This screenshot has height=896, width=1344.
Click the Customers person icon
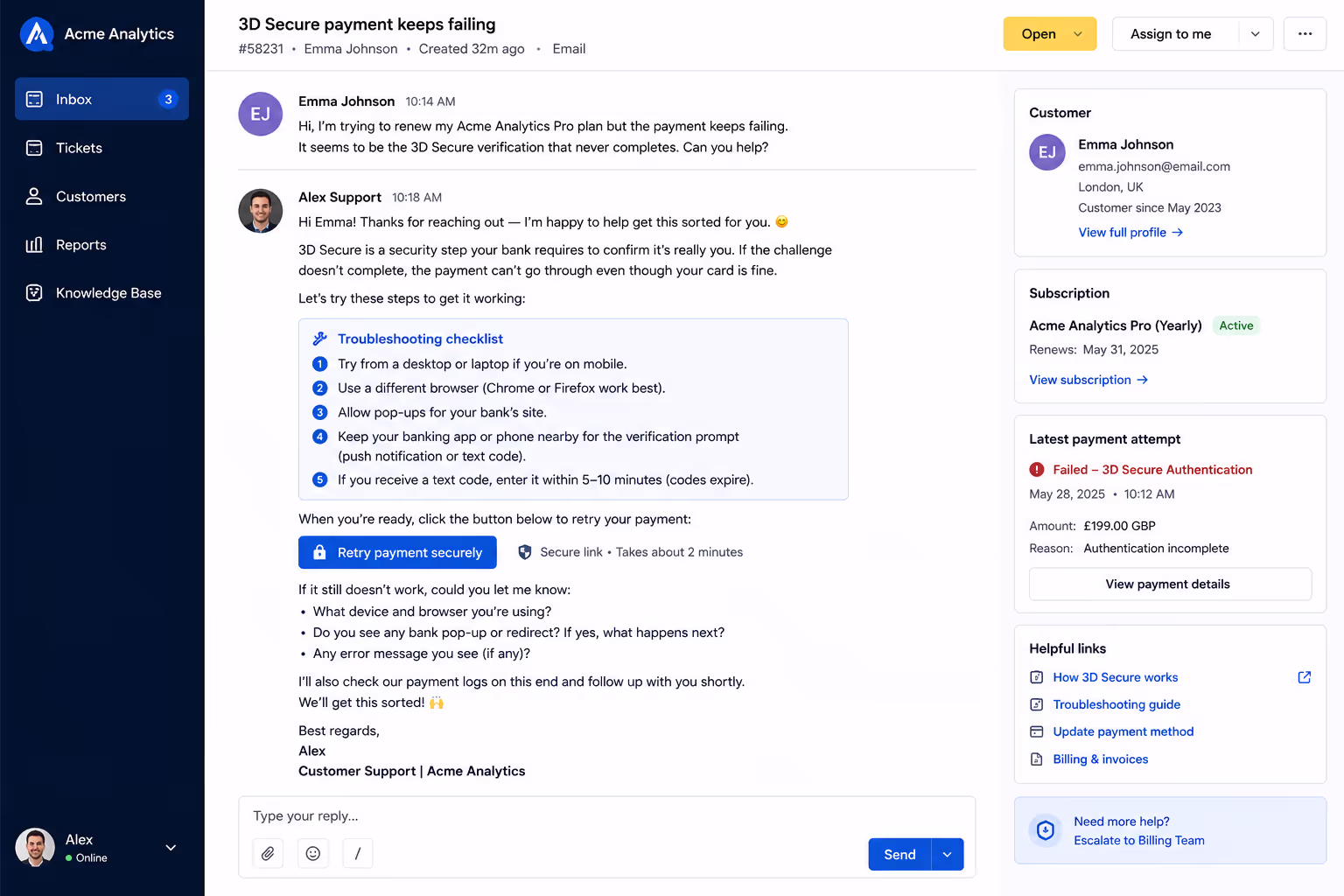click(34, 196)
